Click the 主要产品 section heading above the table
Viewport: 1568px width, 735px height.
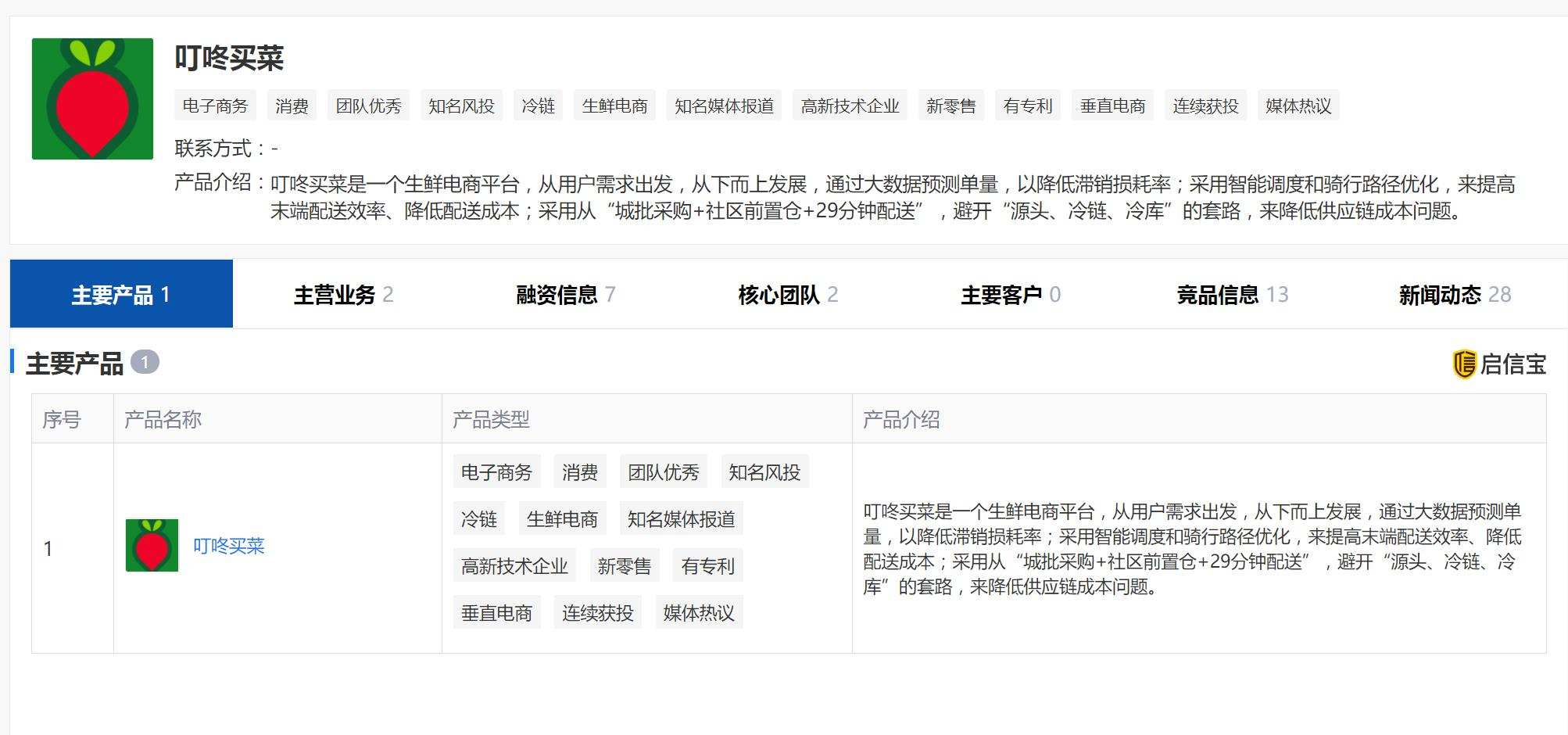click(75, 364)
